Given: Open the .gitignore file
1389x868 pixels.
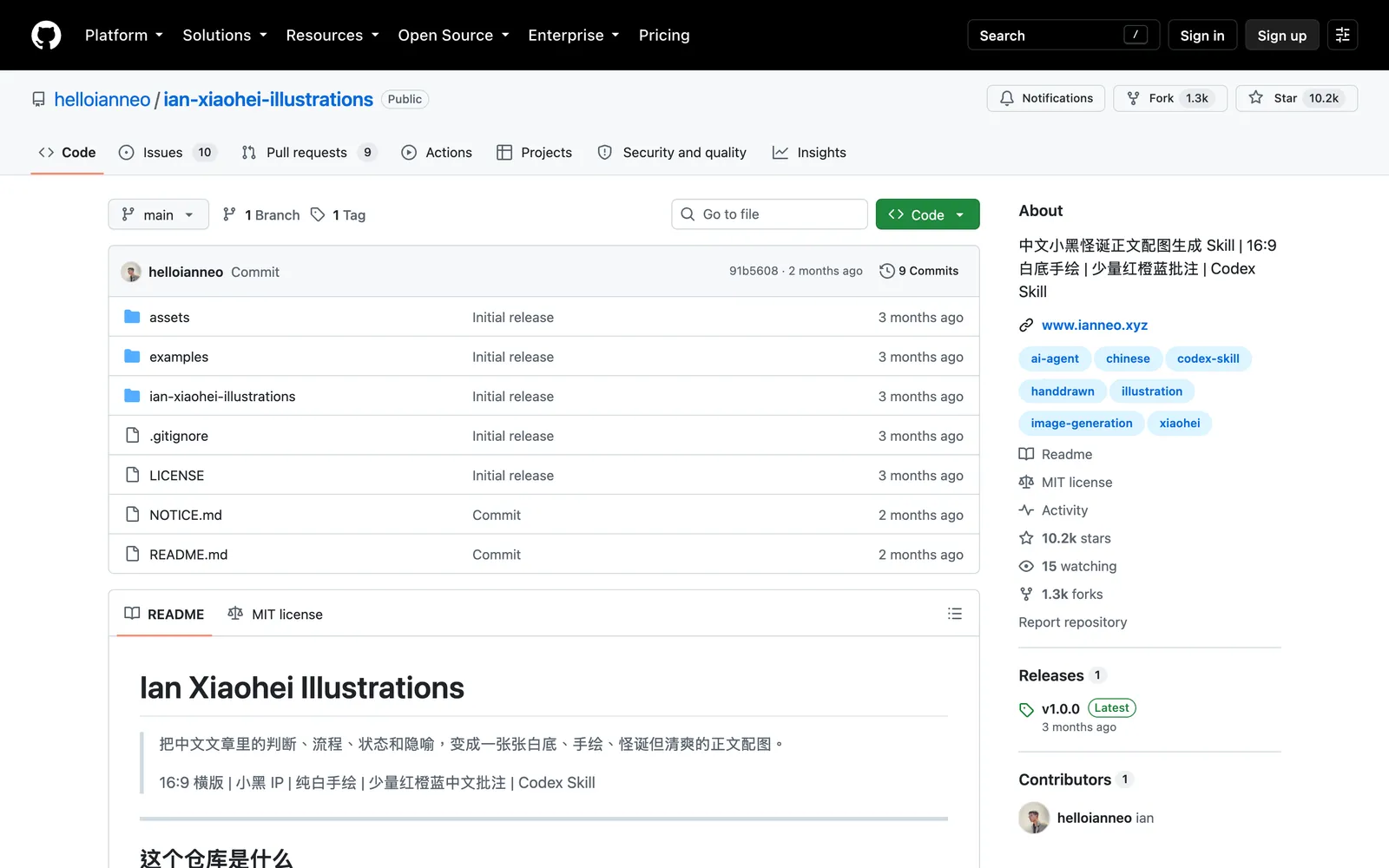Looking at the screenshot, I should coord(179,436).
